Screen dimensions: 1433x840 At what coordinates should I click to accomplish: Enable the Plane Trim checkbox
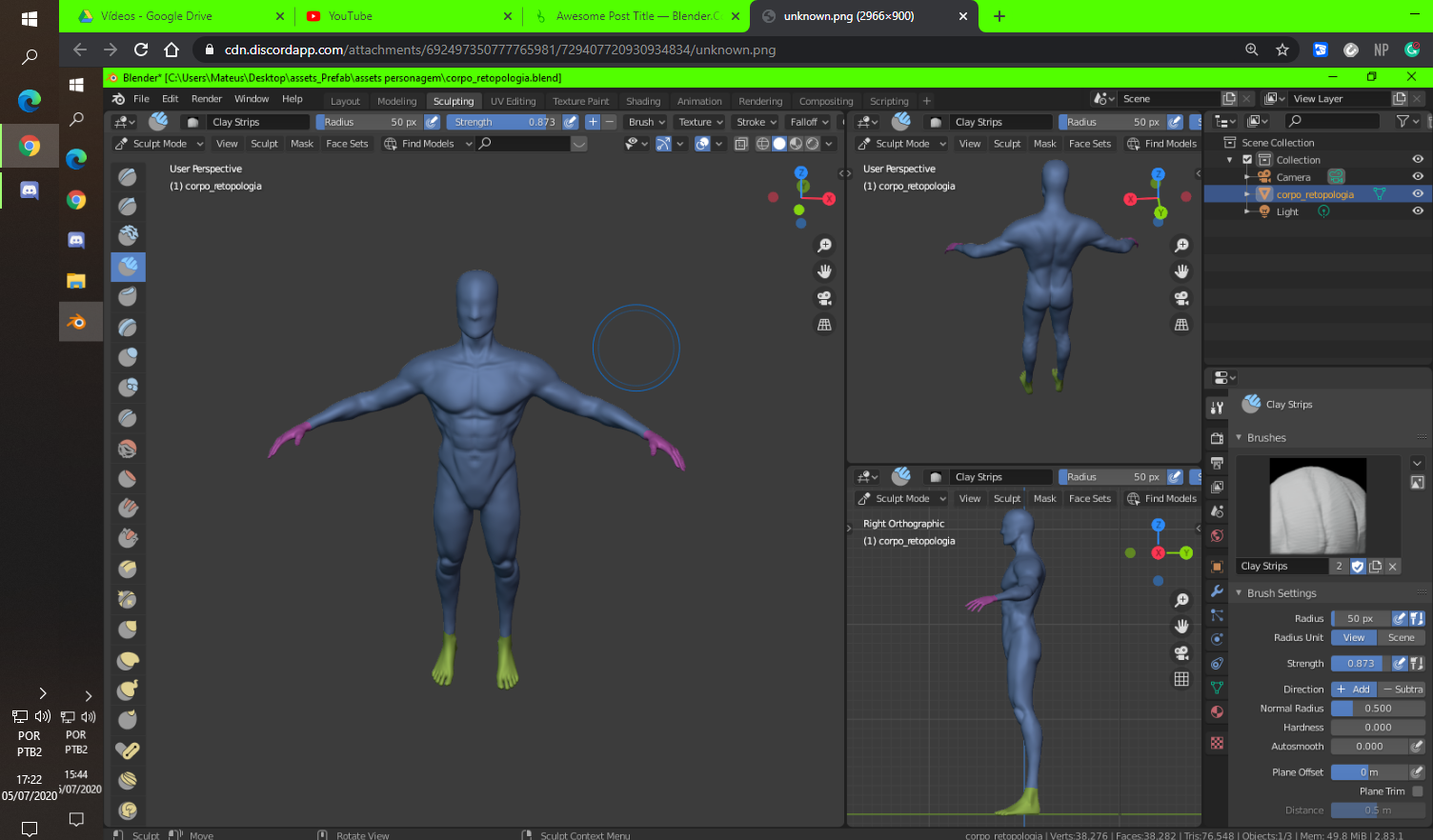tap(1418, 791)
